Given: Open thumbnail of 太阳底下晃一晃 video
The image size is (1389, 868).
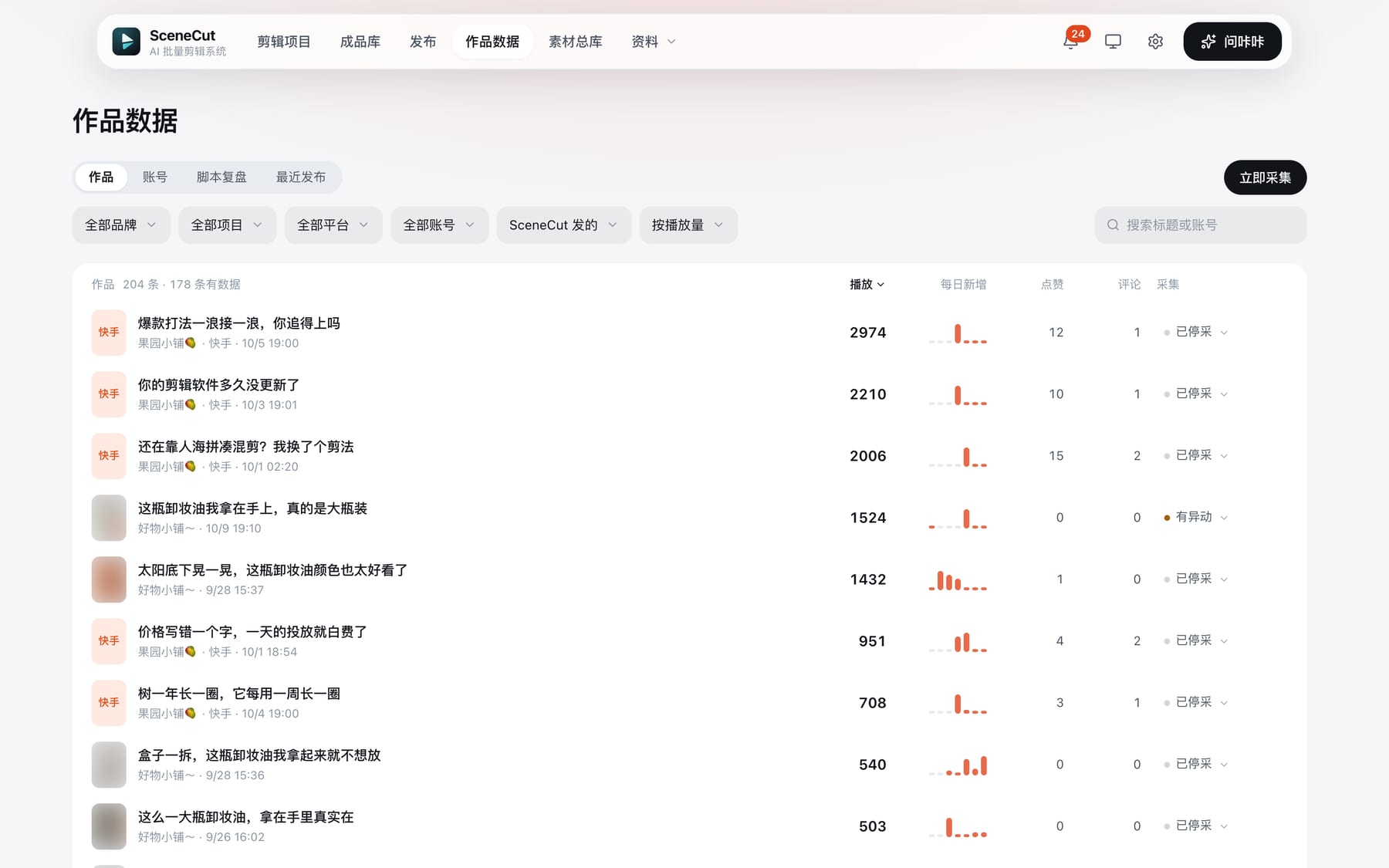Looking at the screenshot, I should [x=109, y=579].
